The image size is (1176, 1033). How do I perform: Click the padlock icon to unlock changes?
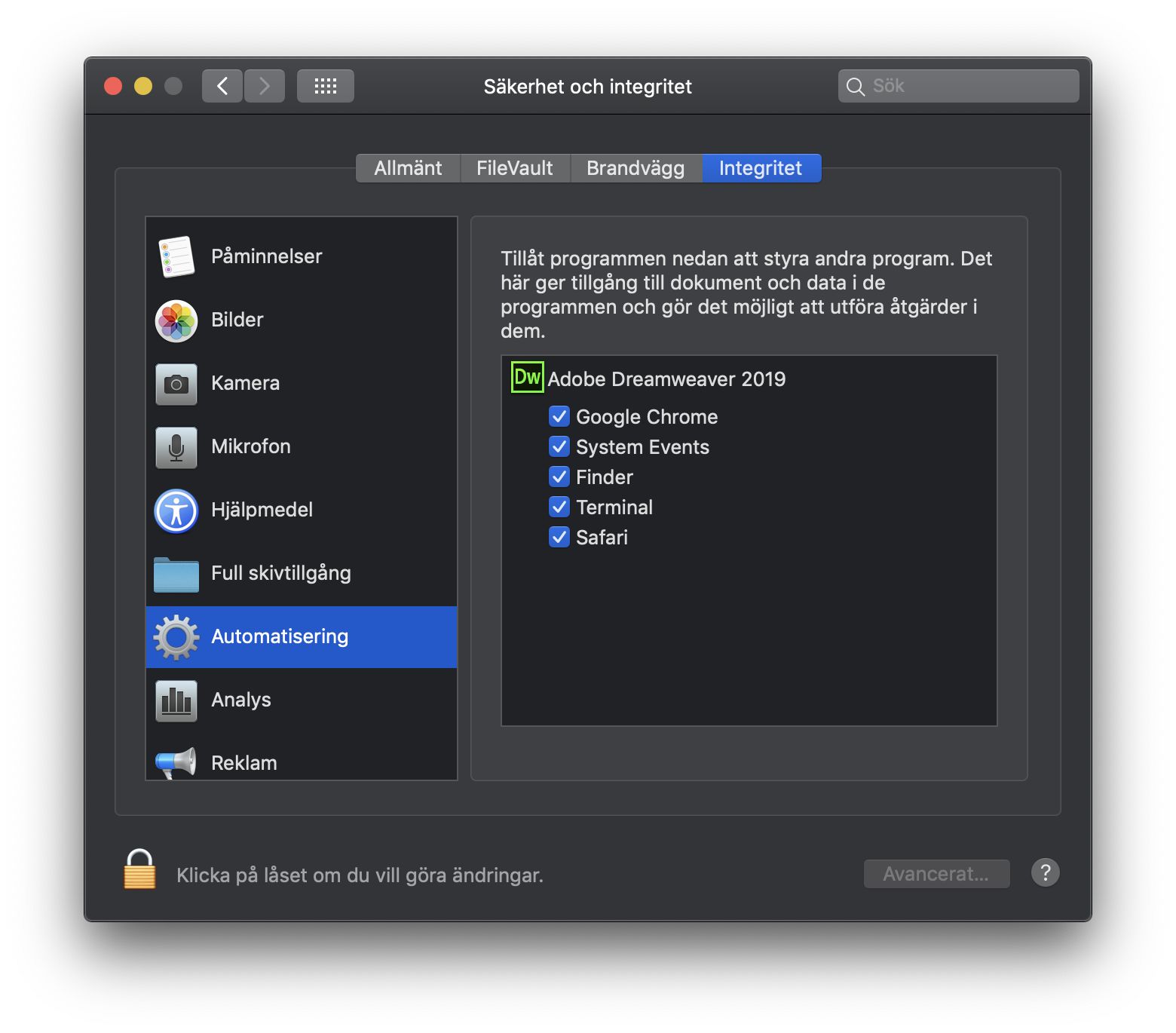click(x=139, y=869)
